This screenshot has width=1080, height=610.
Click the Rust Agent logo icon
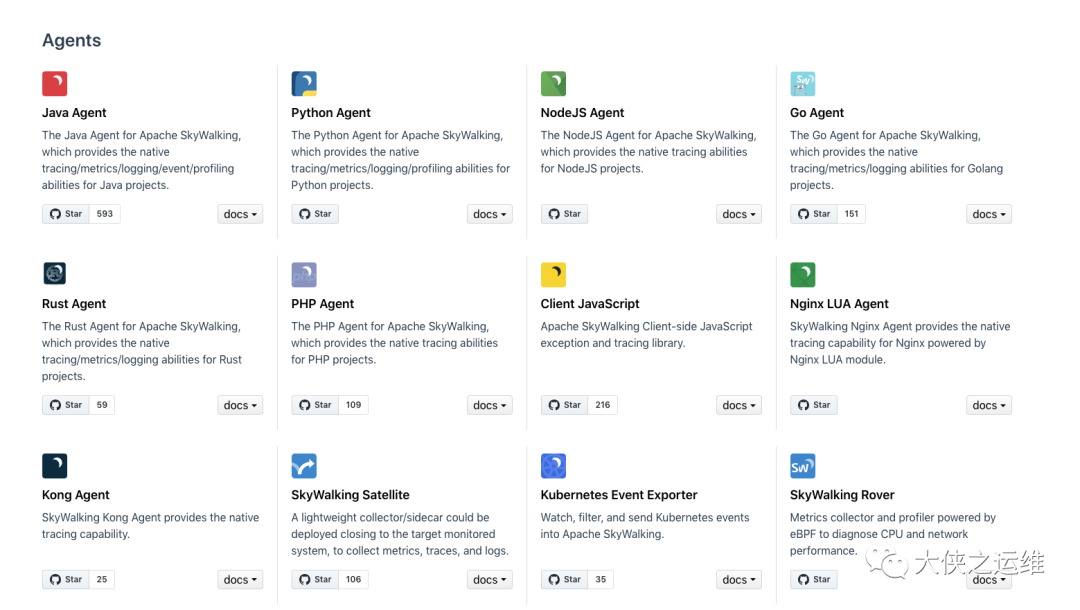tap(55, 274)
